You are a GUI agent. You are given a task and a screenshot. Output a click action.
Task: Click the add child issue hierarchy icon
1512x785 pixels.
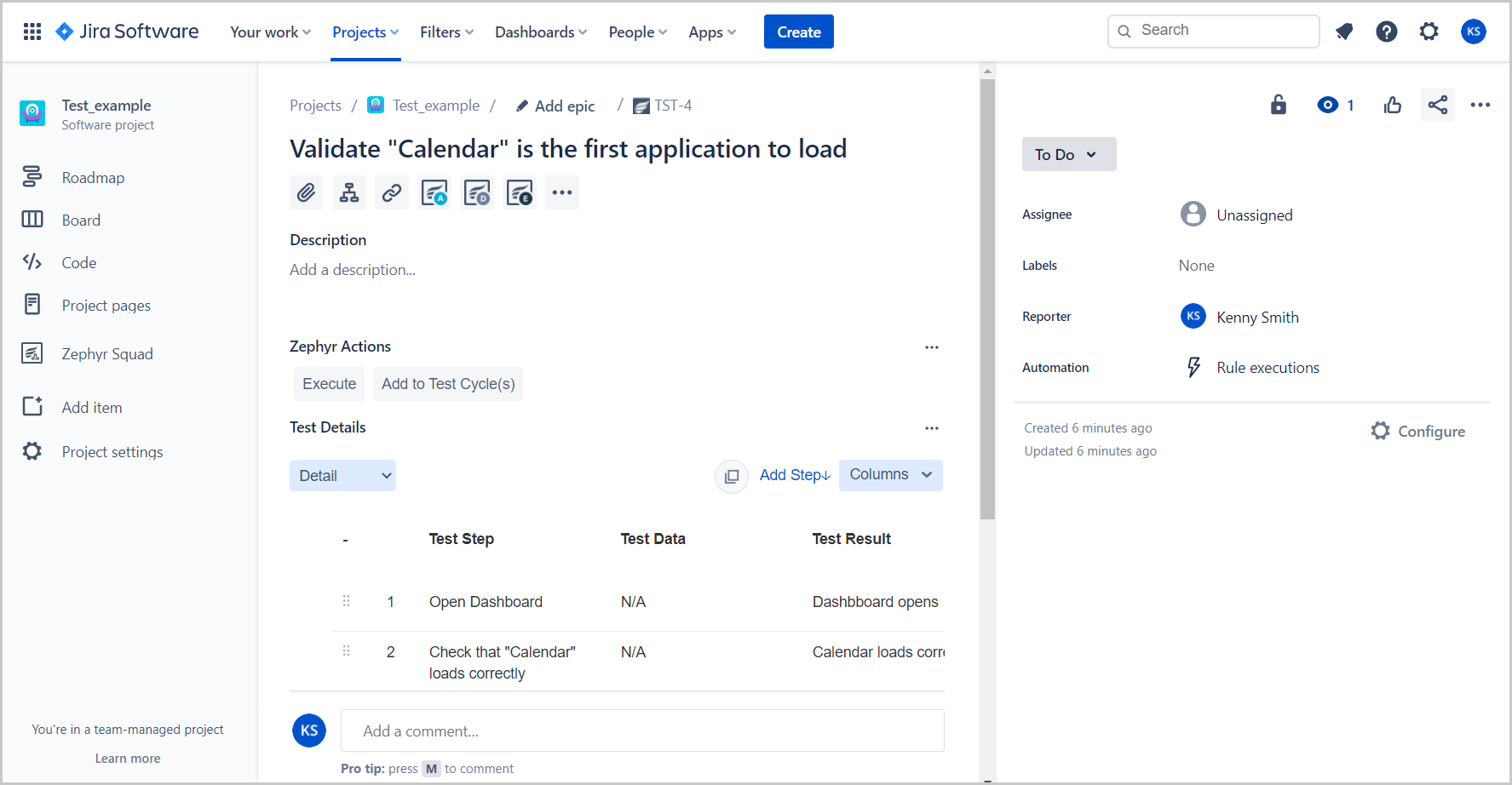point(349,192)
